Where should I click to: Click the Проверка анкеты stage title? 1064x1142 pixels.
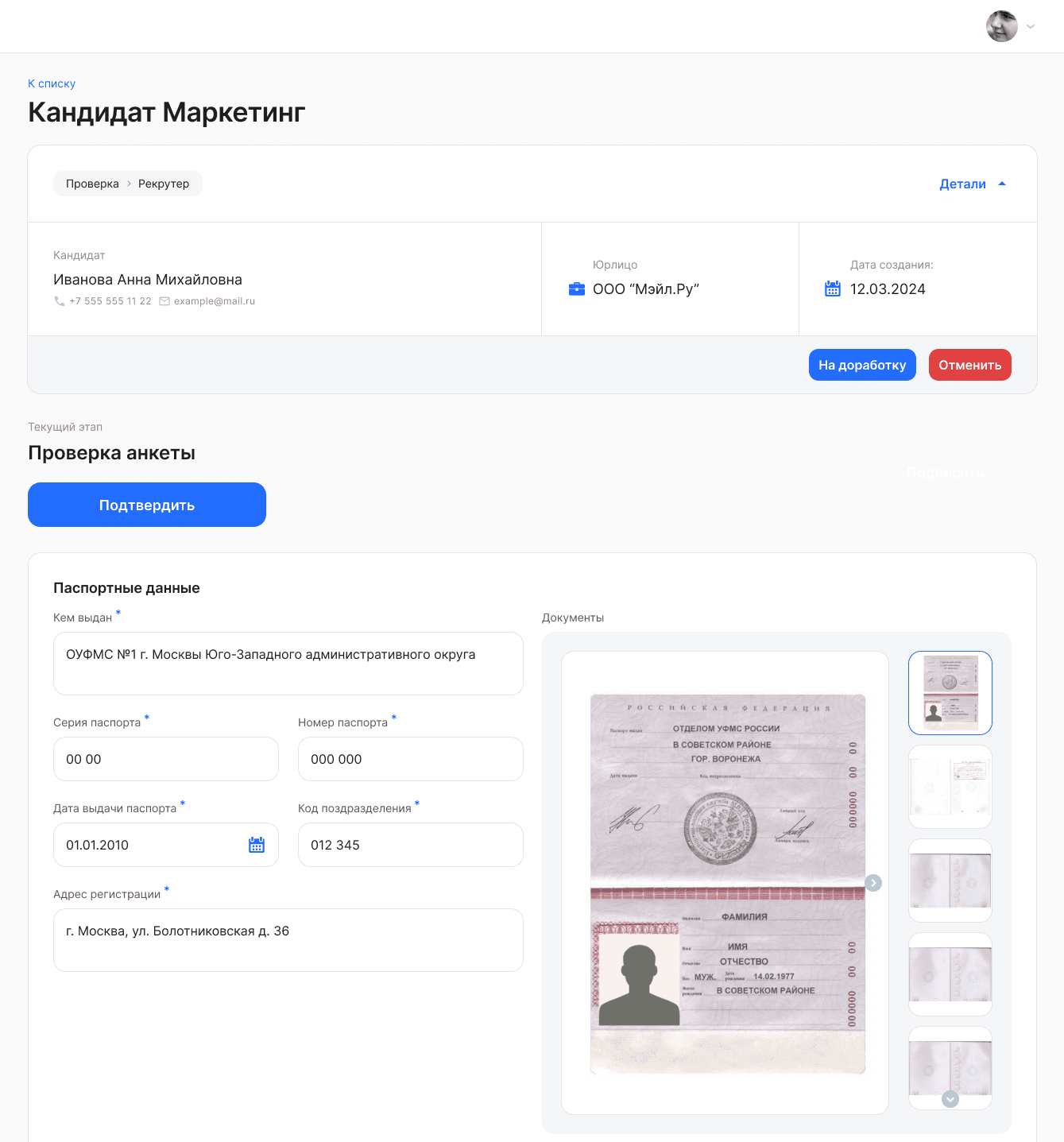111,453
